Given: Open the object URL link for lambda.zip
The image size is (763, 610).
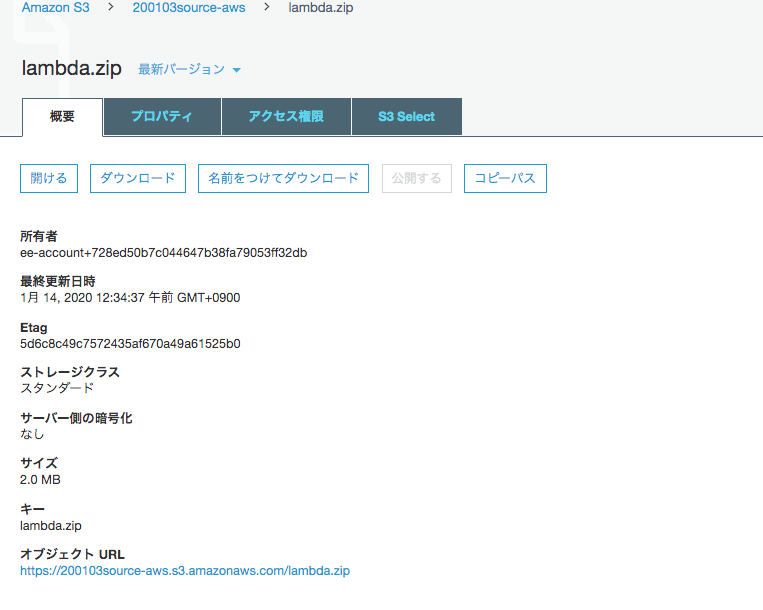Looking at the screenshot, I should (185, 571).
